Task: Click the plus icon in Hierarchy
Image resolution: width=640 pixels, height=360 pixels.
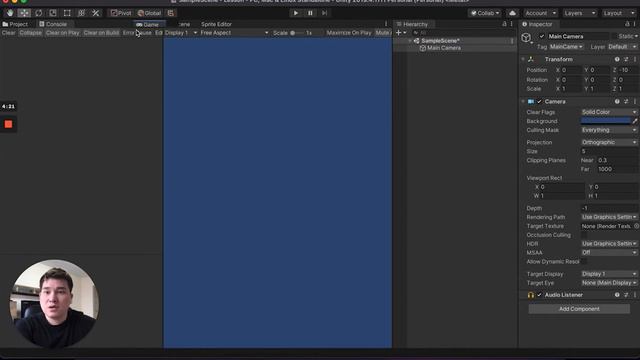Action: (x=399, y=33)
